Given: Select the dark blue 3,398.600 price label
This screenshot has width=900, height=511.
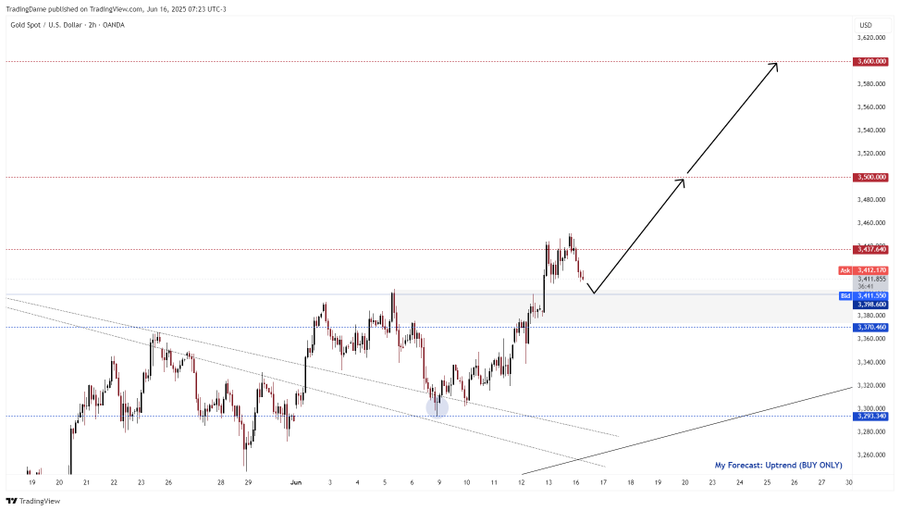Looking at the screenshot, I should pos(871,305).
